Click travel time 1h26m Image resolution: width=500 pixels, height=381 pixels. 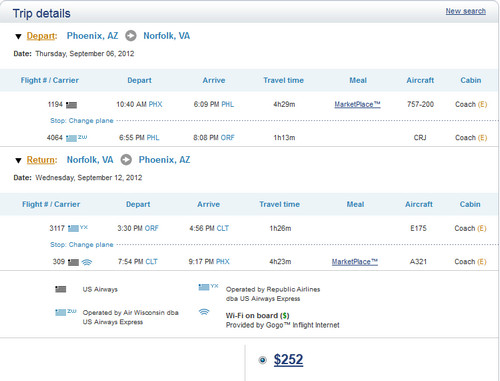coord(280,228)
